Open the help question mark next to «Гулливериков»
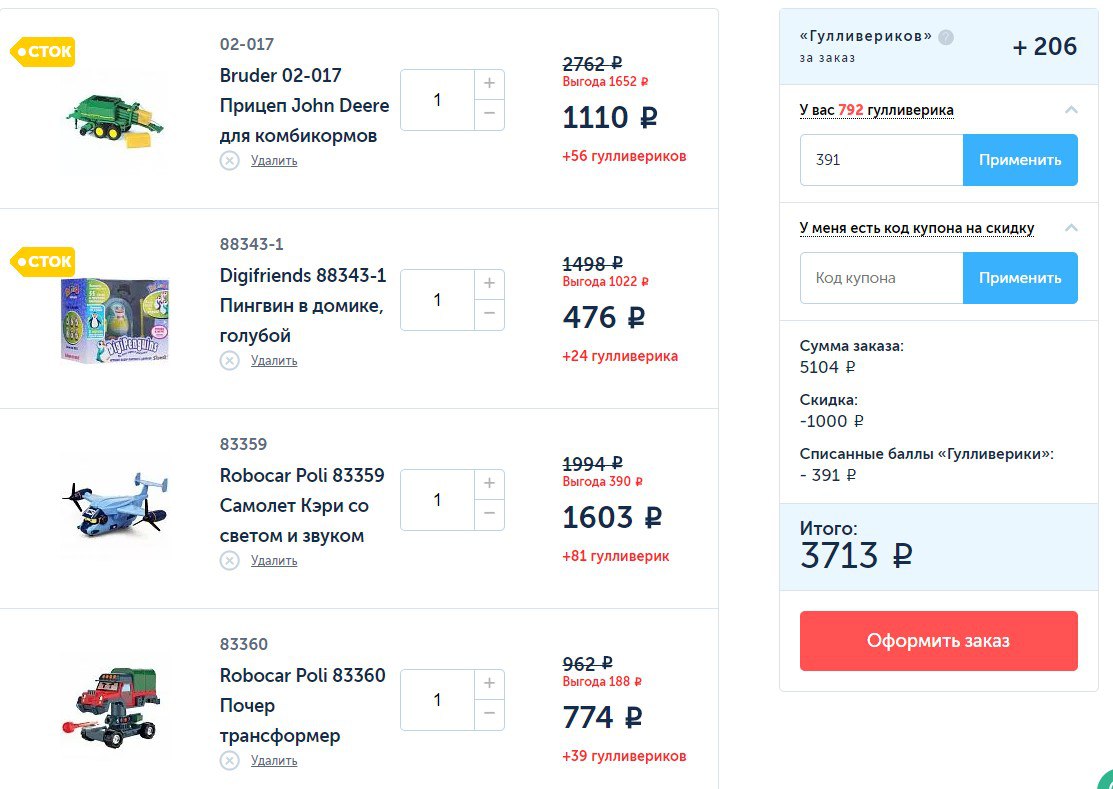 click(x=945, y=37)
